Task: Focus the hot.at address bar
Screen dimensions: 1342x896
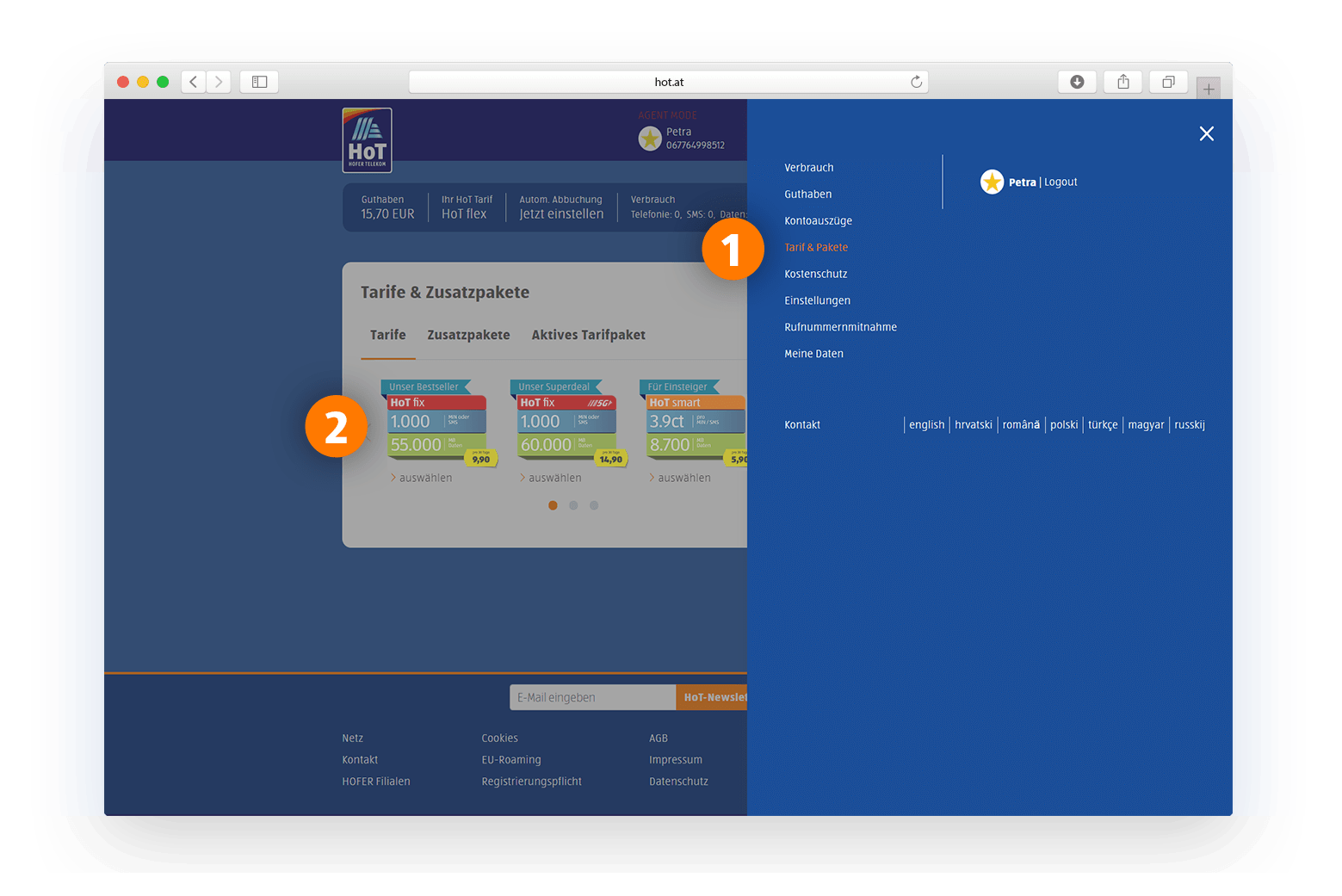Action: (668, 82)
